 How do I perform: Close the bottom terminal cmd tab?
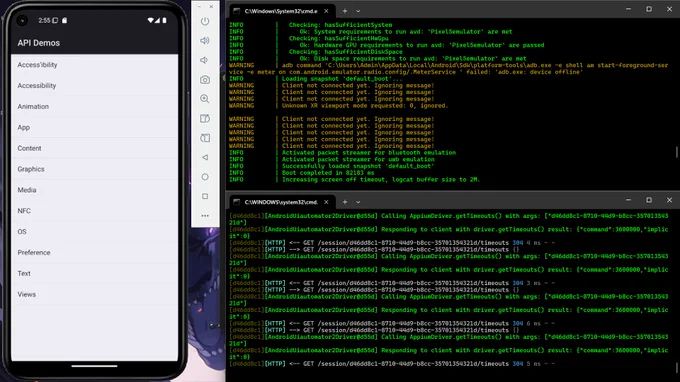click(326, 202)
